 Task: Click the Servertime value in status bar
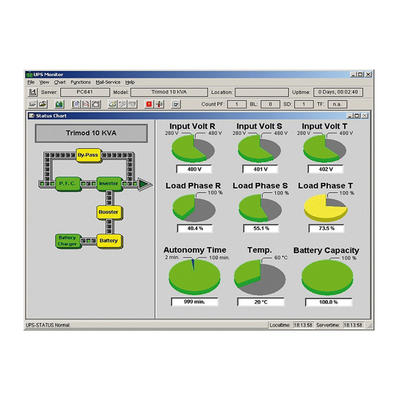(353, 325)
